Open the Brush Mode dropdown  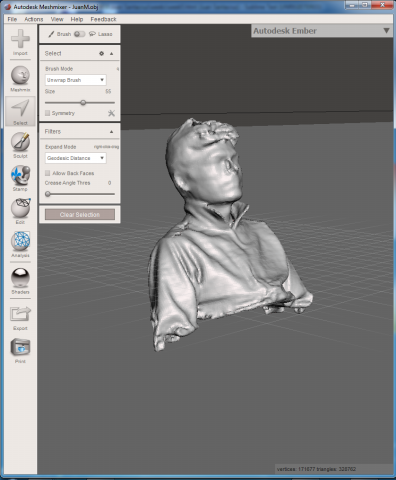76,80
